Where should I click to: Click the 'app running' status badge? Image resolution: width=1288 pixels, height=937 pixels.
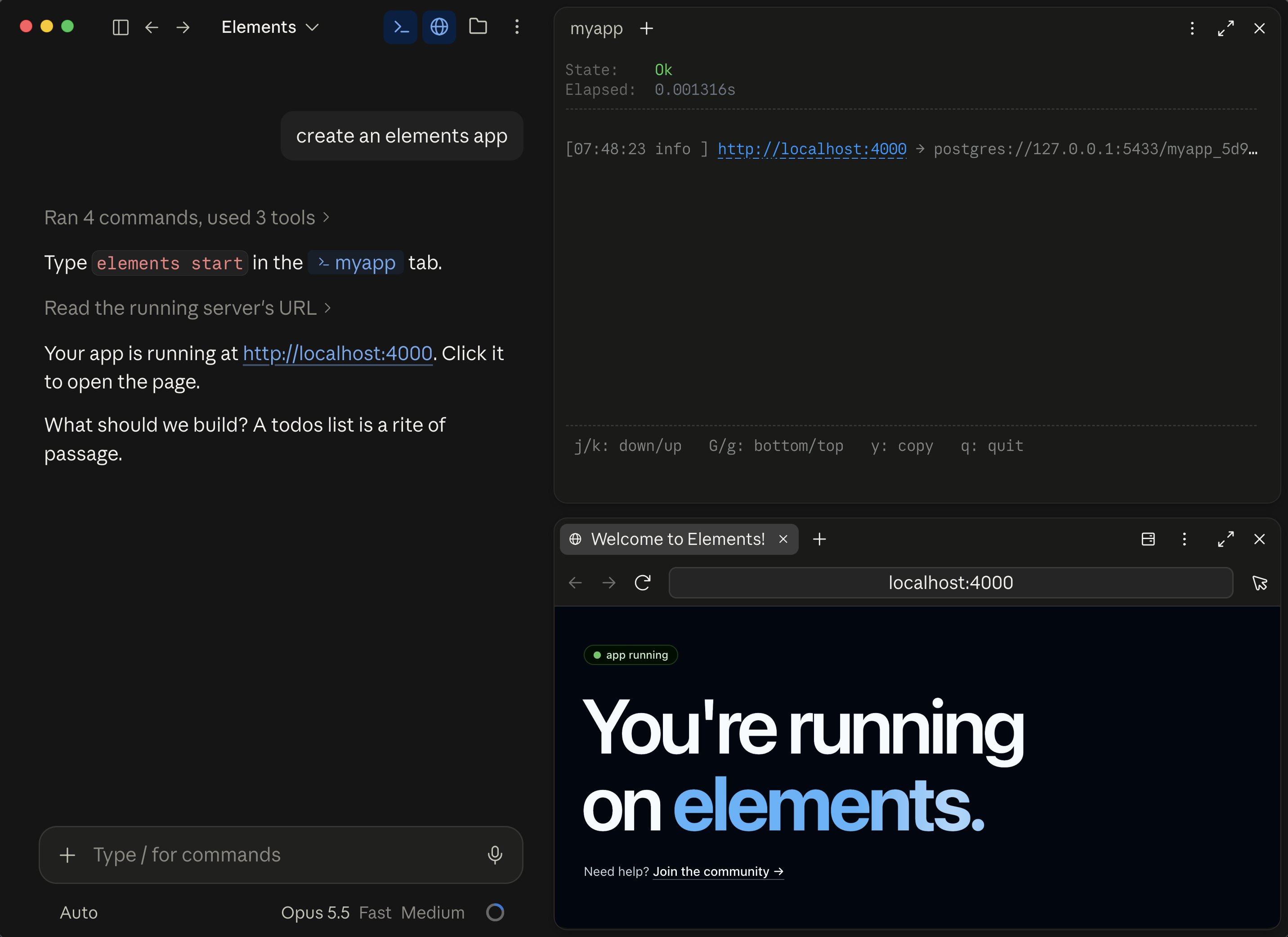tap(631, 655)
